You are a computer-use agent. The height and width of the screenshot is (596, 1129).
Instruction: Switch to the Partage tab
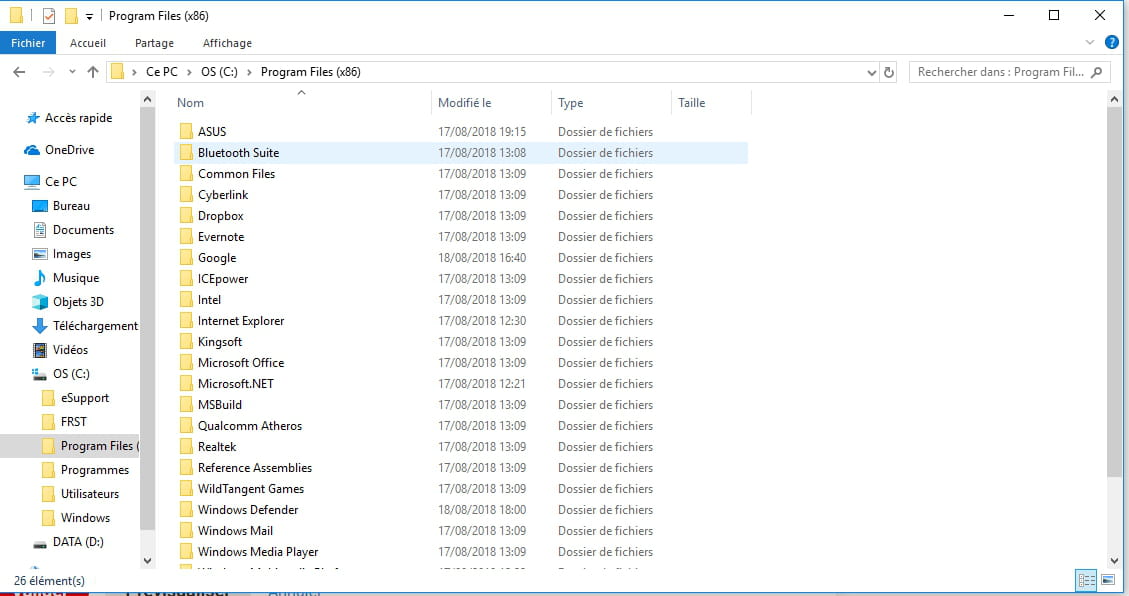tap(154, 43)
